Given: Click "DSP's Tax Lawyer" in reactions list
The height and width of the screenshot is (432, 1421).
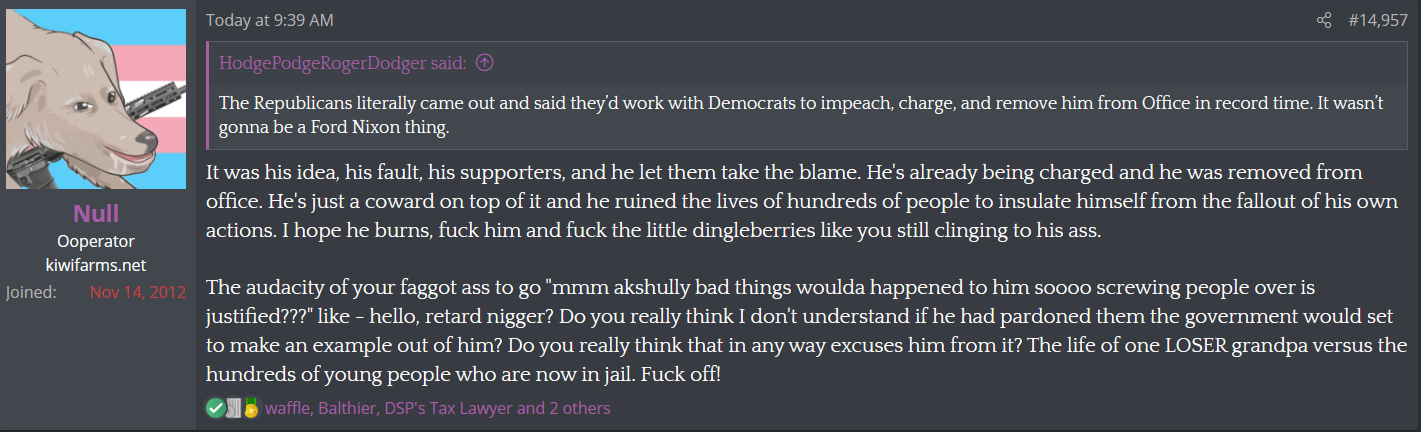Looking at the screenshot, I should pyautogui.click(x=448, y=408).
